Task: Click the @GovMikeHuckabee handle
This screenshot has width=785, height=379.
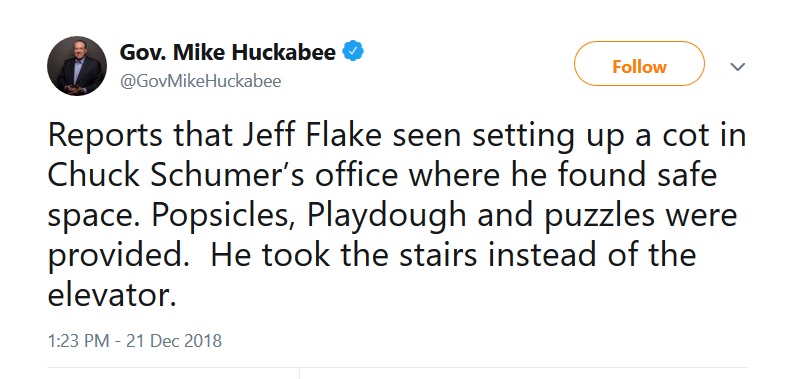Action: tap(200, 81)
